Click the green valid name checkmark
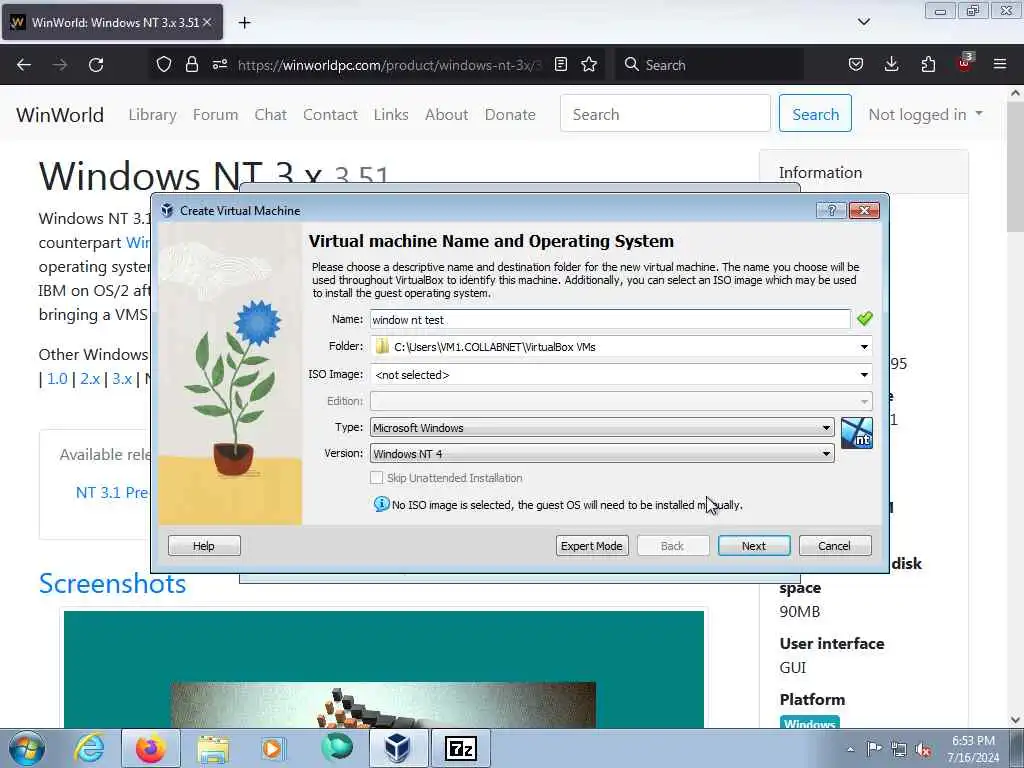 tap(865, 319)
